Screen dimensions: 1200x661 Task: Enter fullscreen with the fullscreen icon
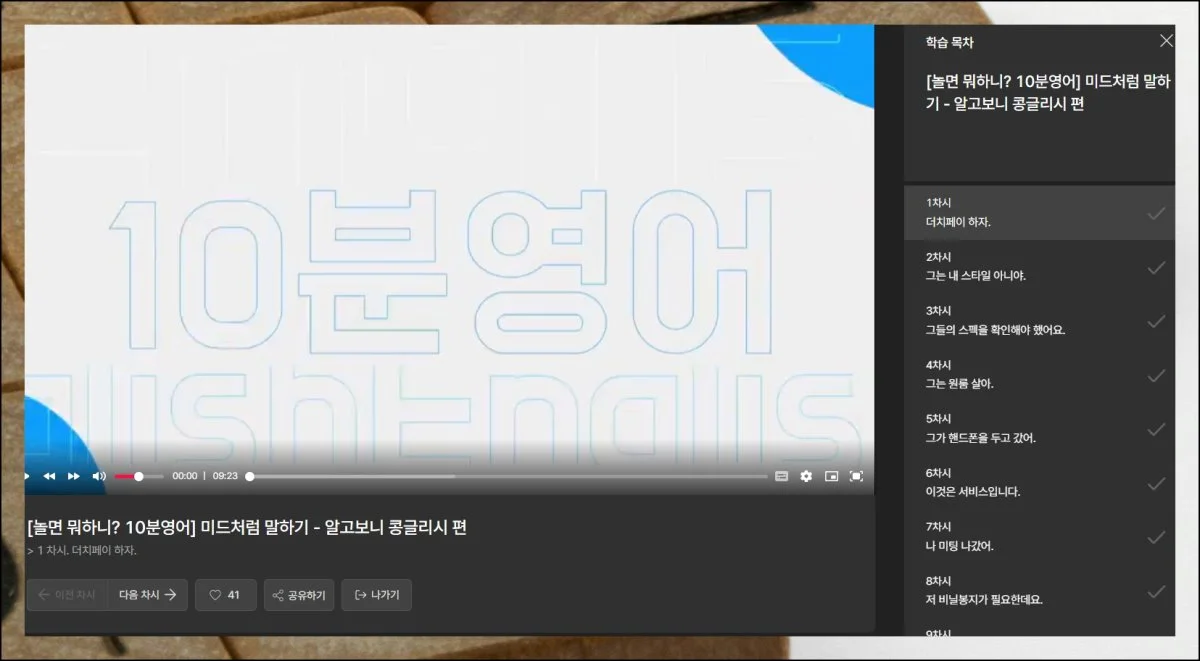pos(856,476)
